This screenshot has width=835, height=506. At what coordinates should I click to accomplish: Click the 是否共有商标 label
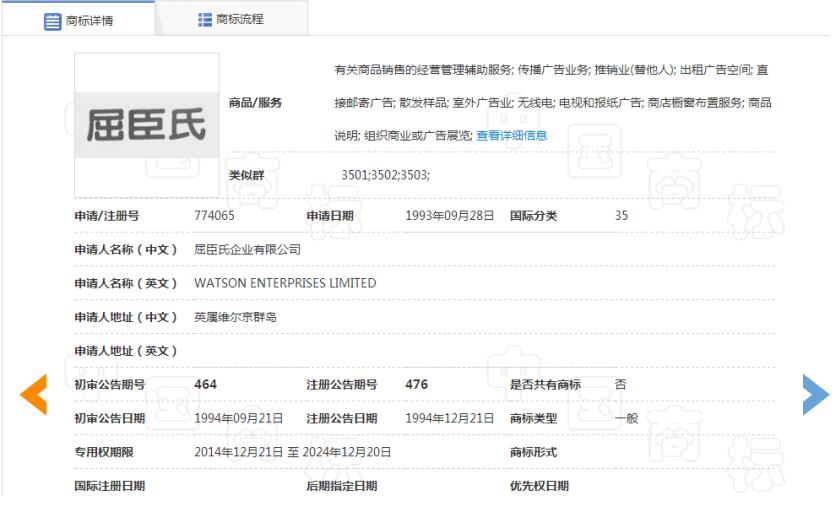point(545,384)
